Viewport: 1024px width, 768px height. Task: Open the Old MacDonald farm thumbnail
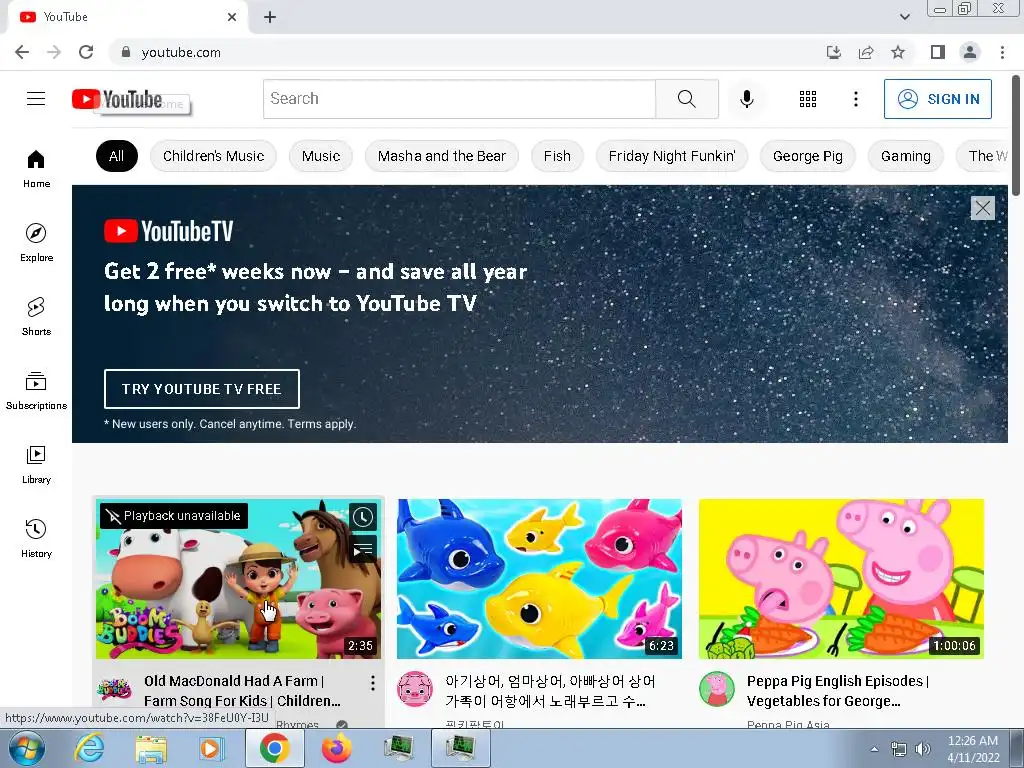238,579
